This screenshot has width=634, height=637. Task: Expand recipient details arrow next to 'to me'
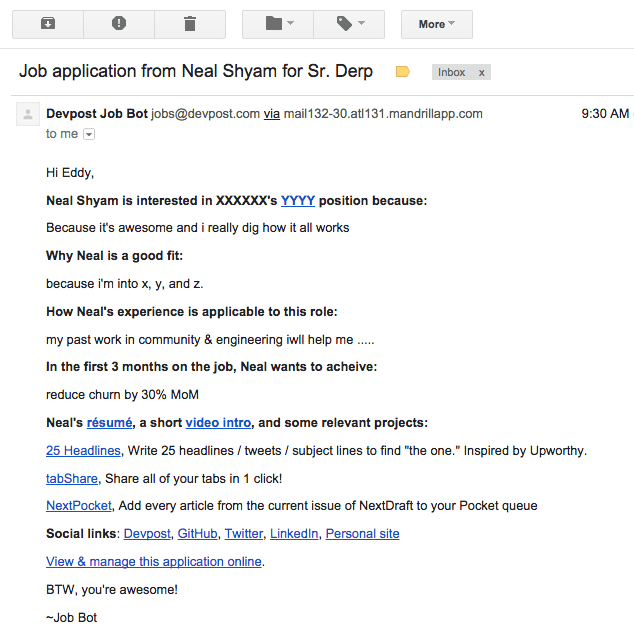coord(89,134)
